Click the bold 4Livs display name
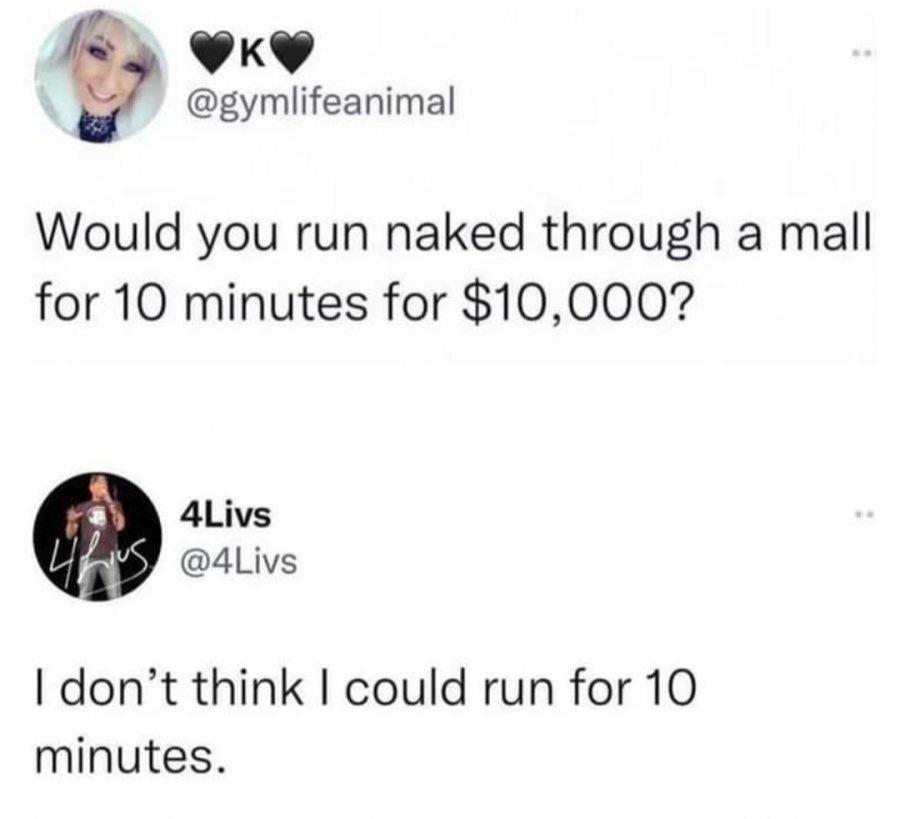900x819 pixels. coord(225,515)
